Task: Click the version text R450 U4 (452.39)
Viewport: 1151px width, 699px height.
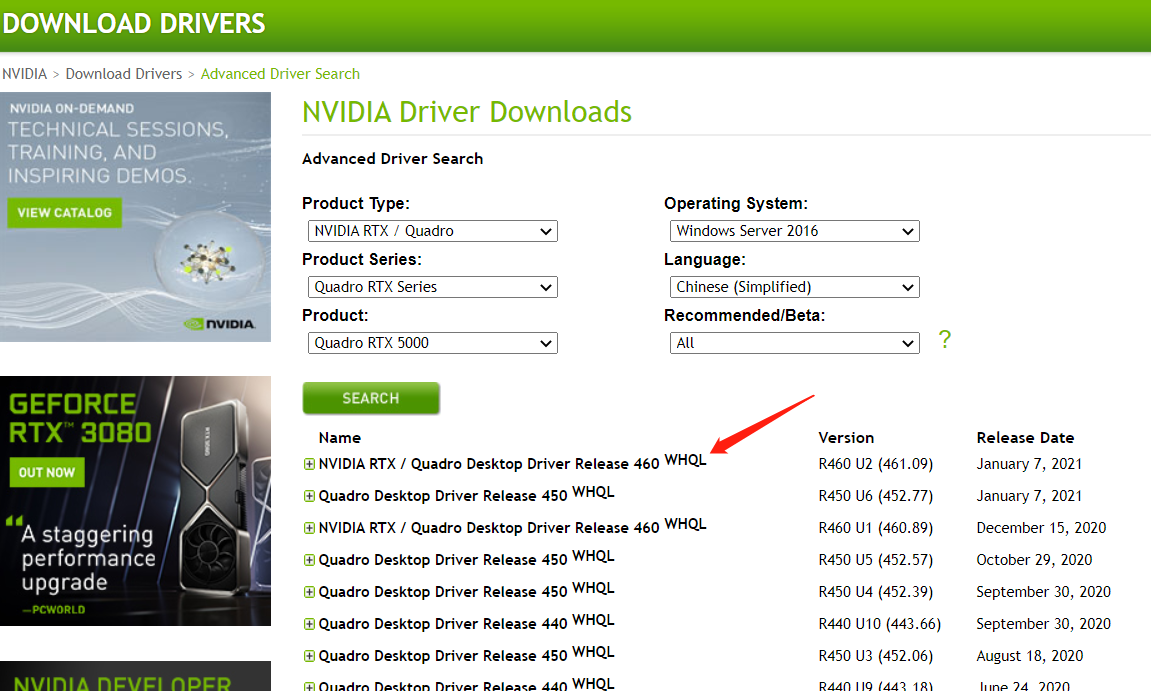Action: (876, 592)
